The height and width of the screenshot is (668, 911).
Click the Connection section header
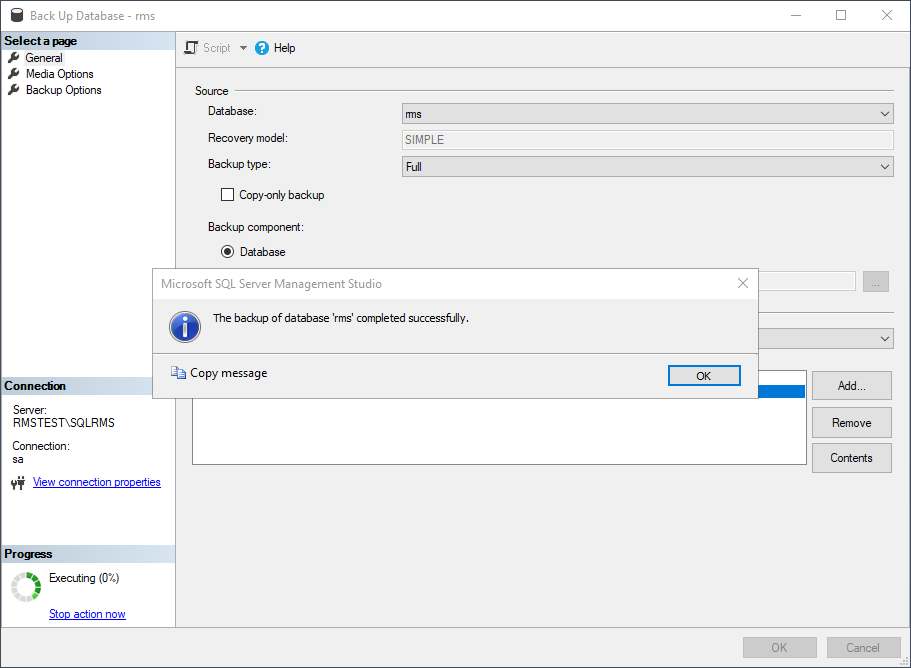tap(35, 386)
